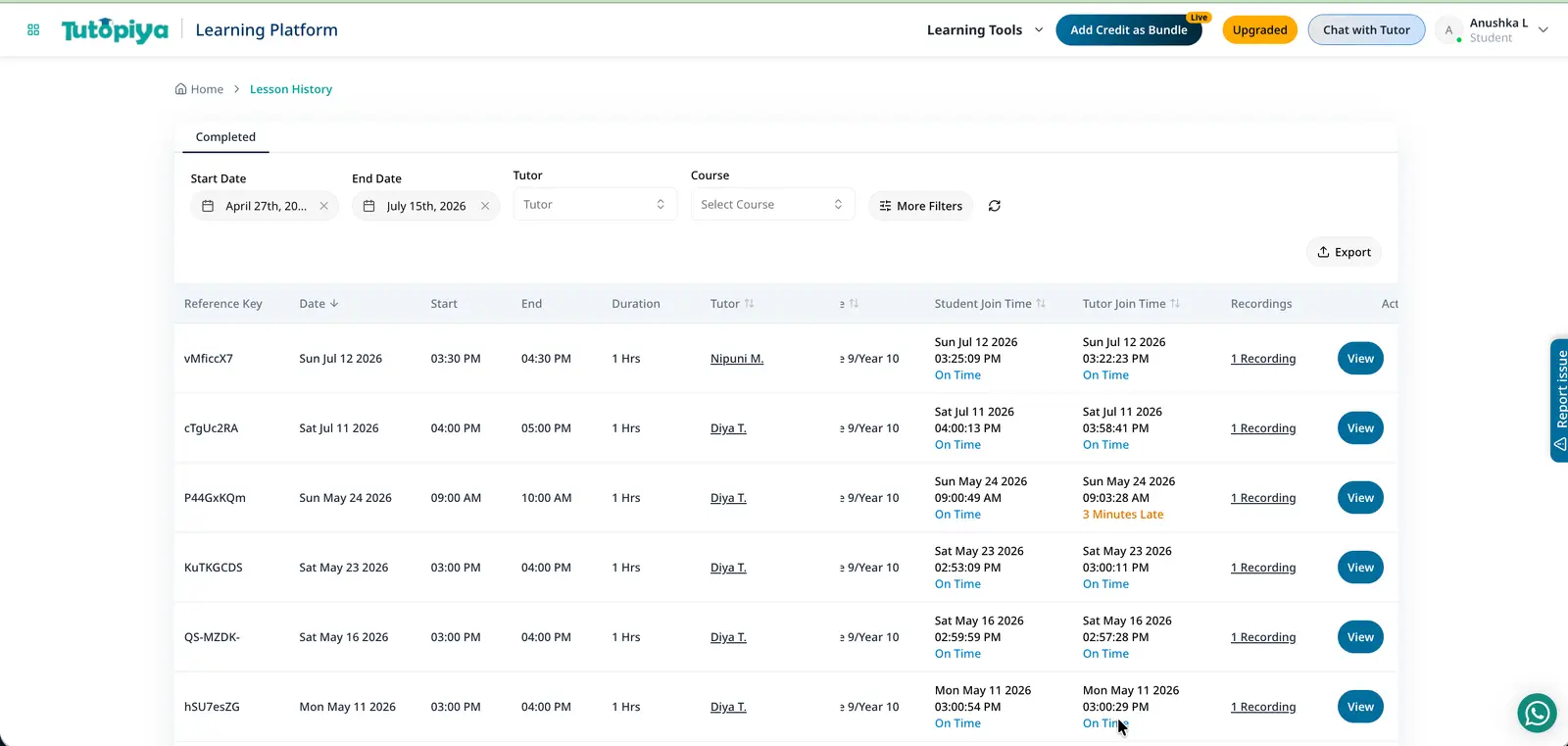The width and height of the screenshot is (1568, 746).
Task: Click Add Credit as Bundle button
Action: (x=1129, y=30)
